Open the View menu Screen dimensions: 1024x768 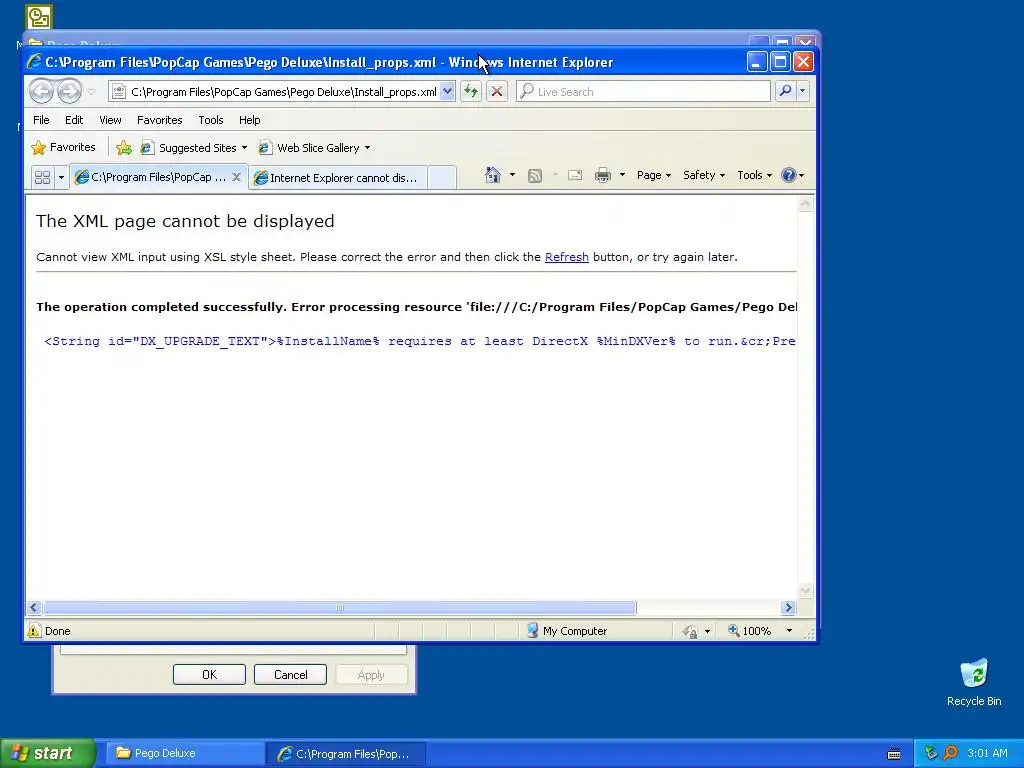pos(110,120)
